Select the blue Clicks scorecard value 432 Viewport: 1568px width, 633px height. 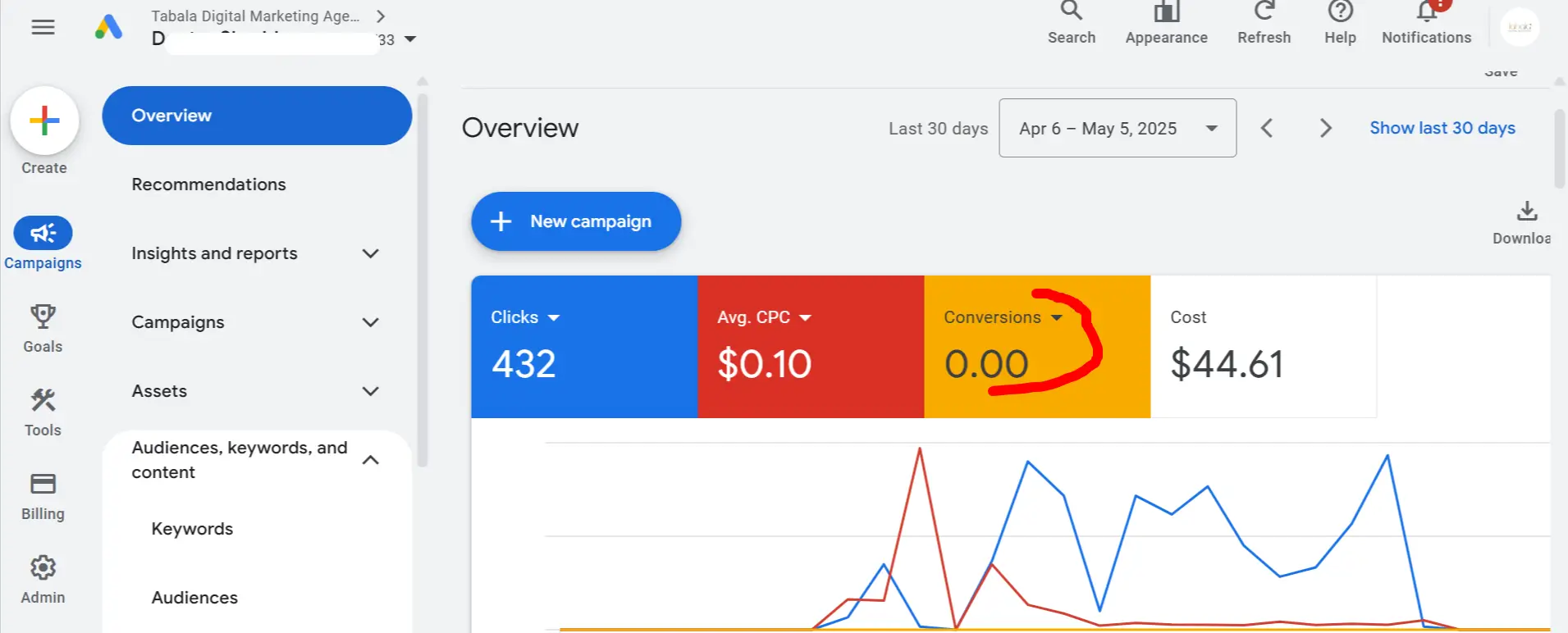(x=523, y=364)
